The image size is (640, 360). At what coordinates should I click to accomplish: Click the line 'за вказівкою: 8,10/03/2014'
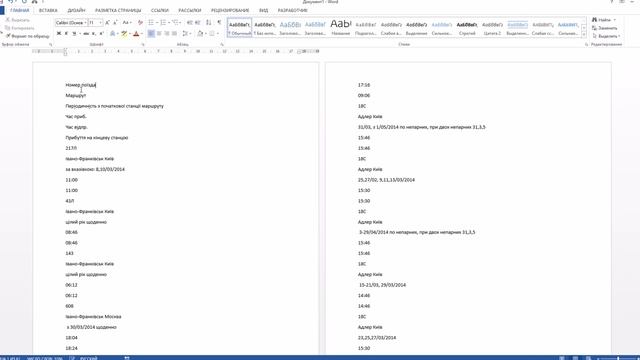(x=95, y=169)
